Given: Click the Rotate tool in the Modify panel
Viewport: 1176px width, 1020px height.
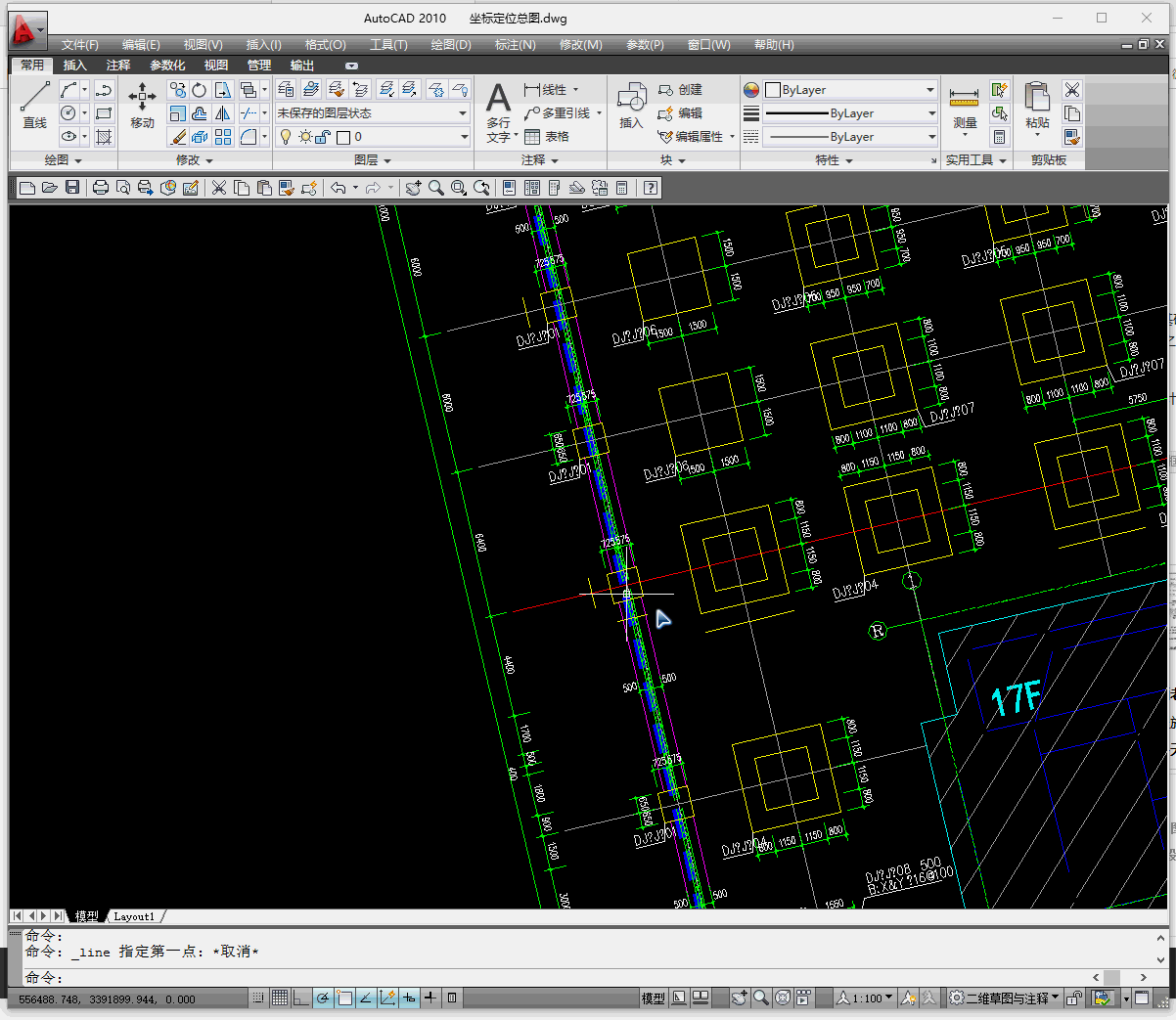Looking at the screenshot, I should tap(200, 90).
